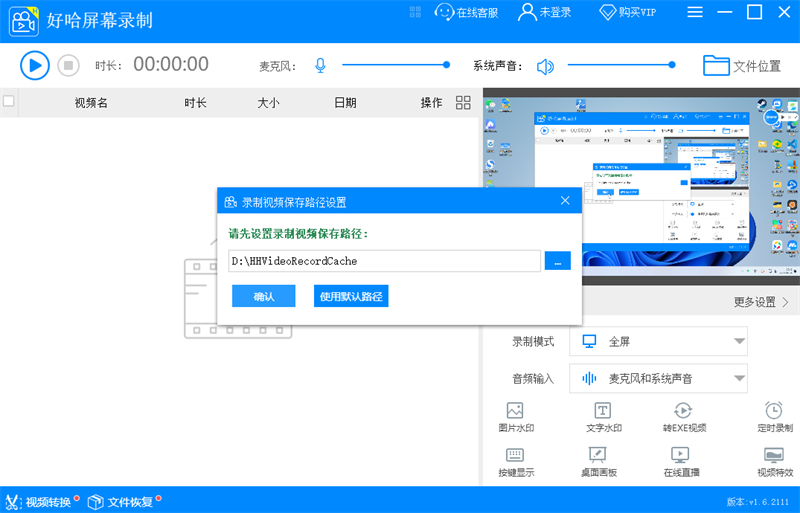
Task: Mute the microphone icon
Action: tap(320, 66)
